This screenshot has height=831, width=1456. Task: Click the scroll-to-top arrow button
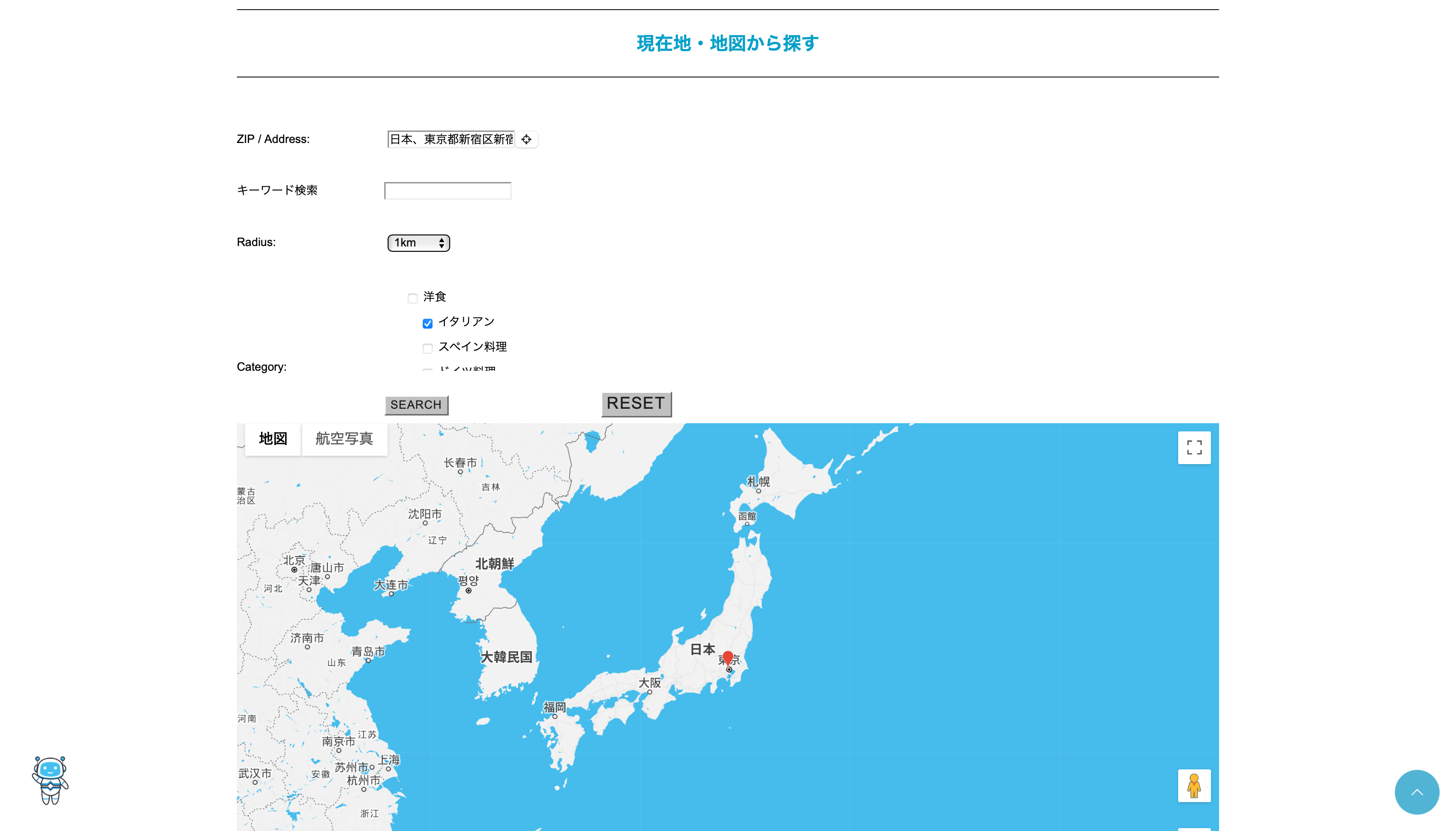tap(1416, 792)
